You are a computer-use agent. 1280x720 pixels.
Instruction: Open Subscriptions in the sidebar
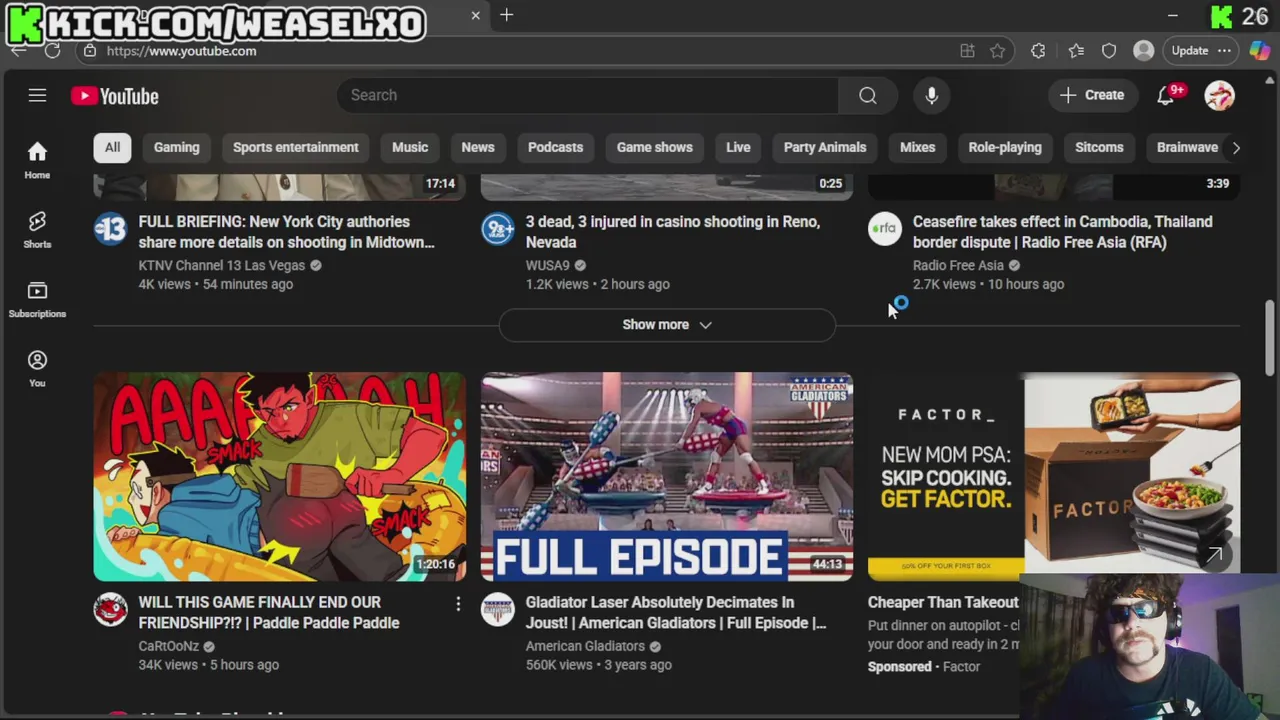(x=37, y=299)
